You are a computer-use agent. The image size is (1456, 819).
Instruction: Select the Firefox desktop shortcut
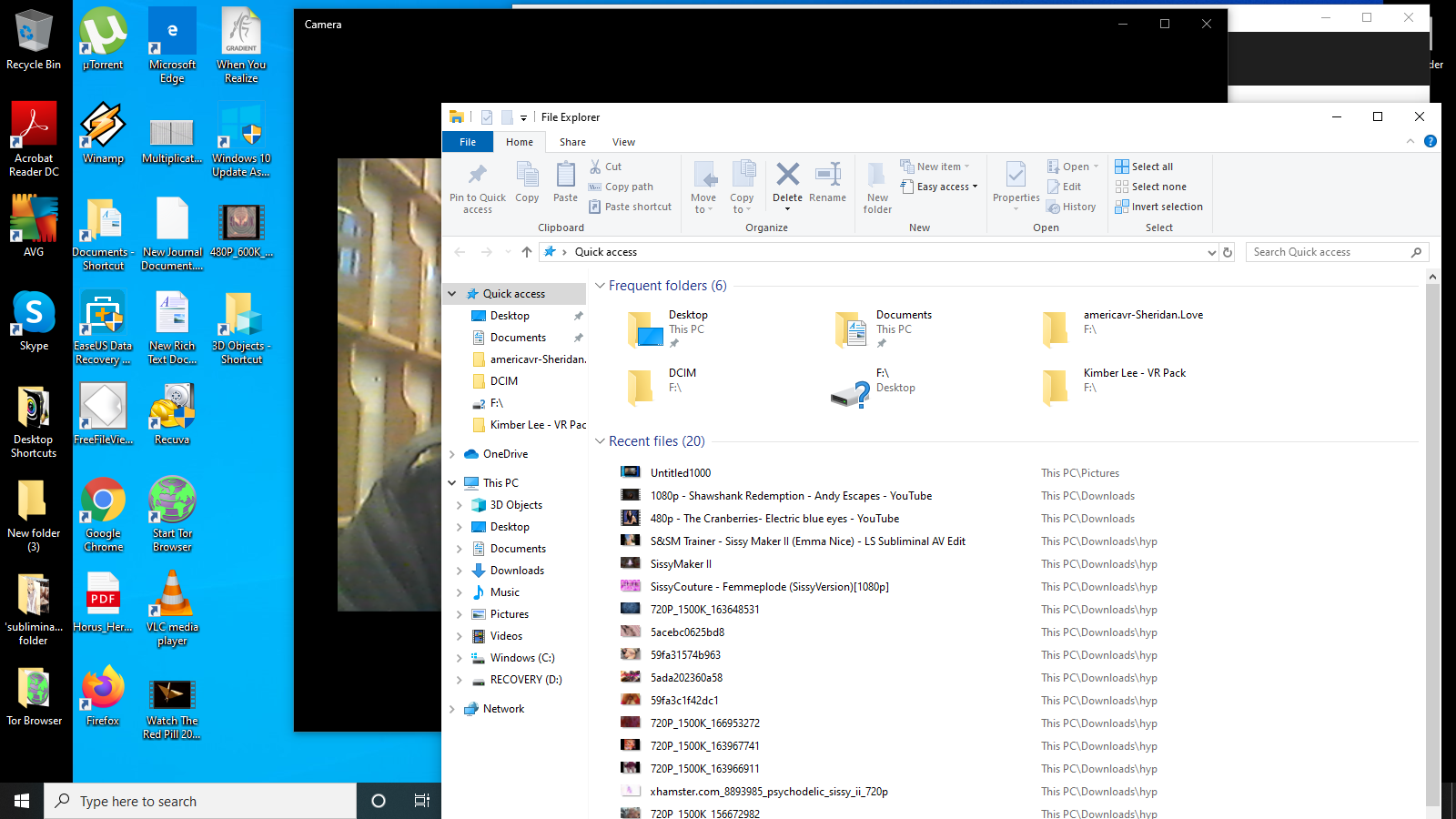point(103,695)
